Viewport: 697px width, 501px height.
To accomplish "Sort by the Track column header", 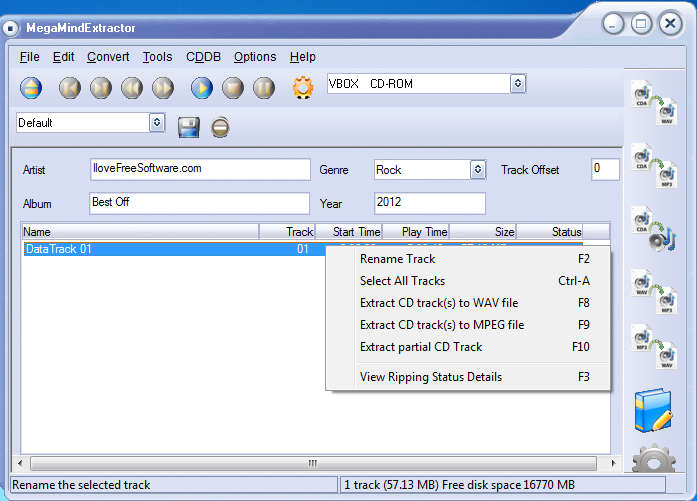I will pyautogui.click(x=287, y=232).
